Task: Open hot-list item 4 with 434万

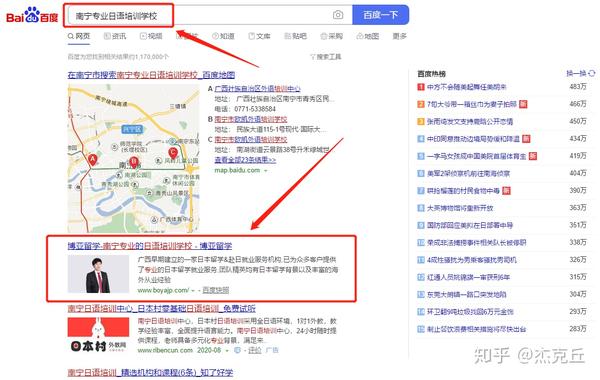Action: (473, 139)
